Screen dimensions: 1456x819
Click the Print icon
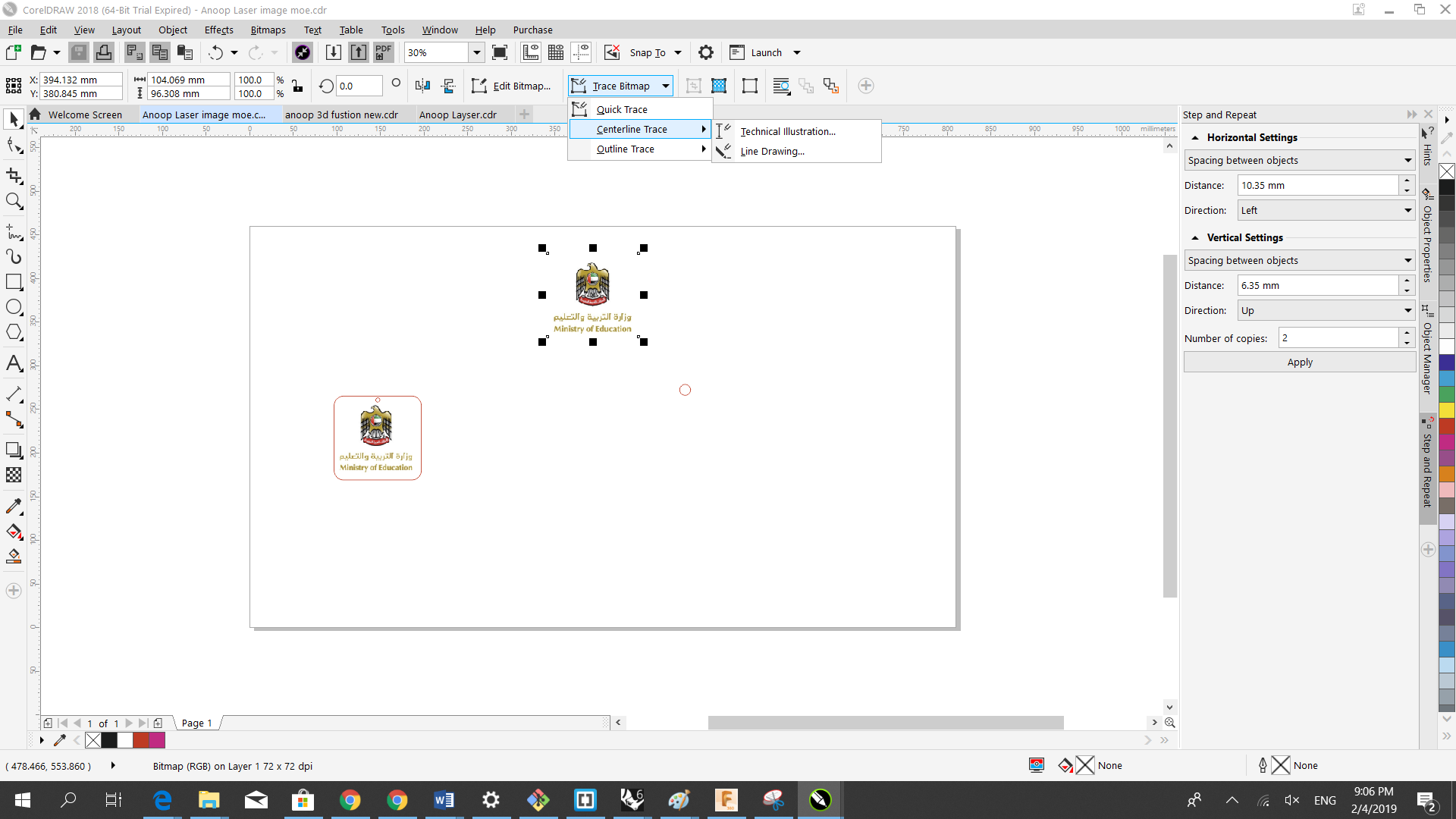tap(104, 52)
